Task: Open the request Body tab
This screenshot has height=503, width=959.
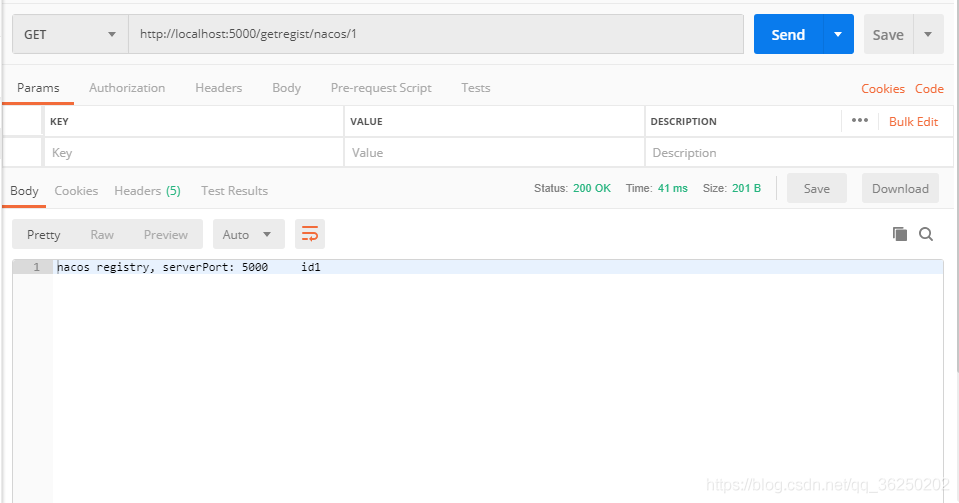Action: 286,88
